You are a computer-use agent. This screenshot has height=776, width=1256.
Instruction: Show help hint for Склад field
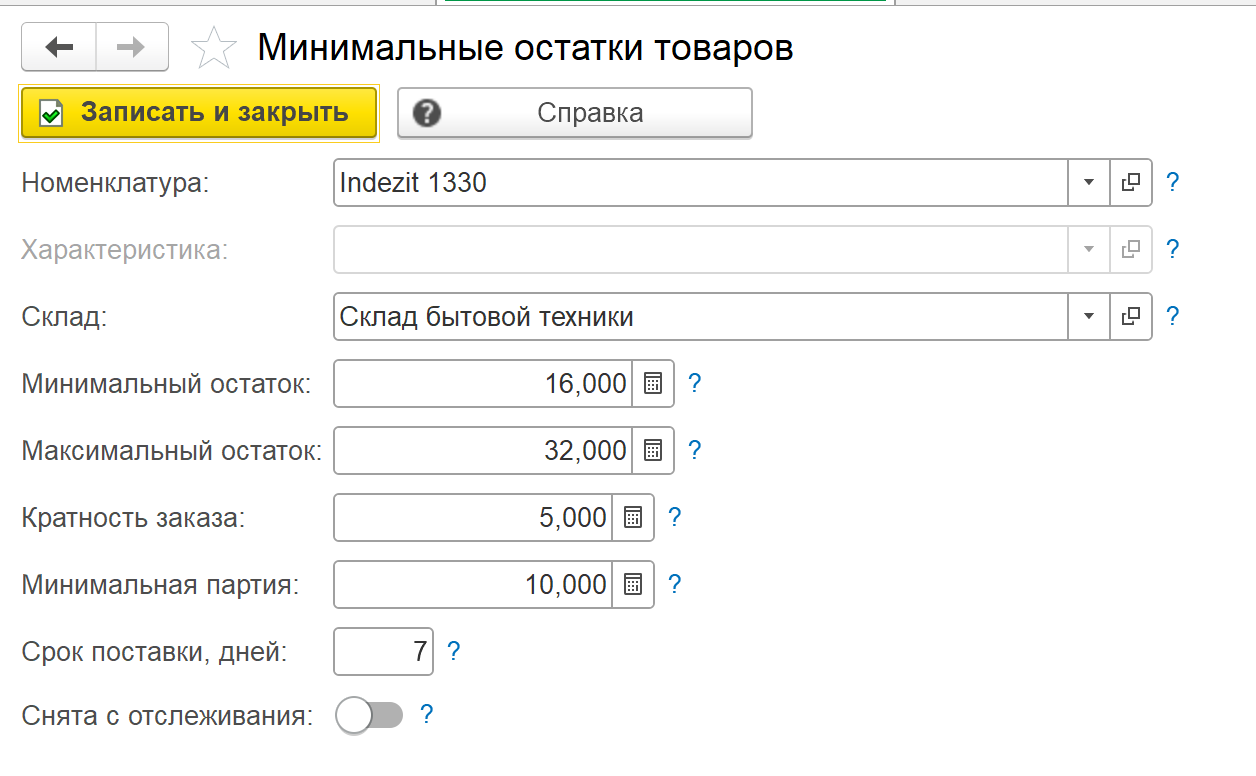[x=1173, y=317]
